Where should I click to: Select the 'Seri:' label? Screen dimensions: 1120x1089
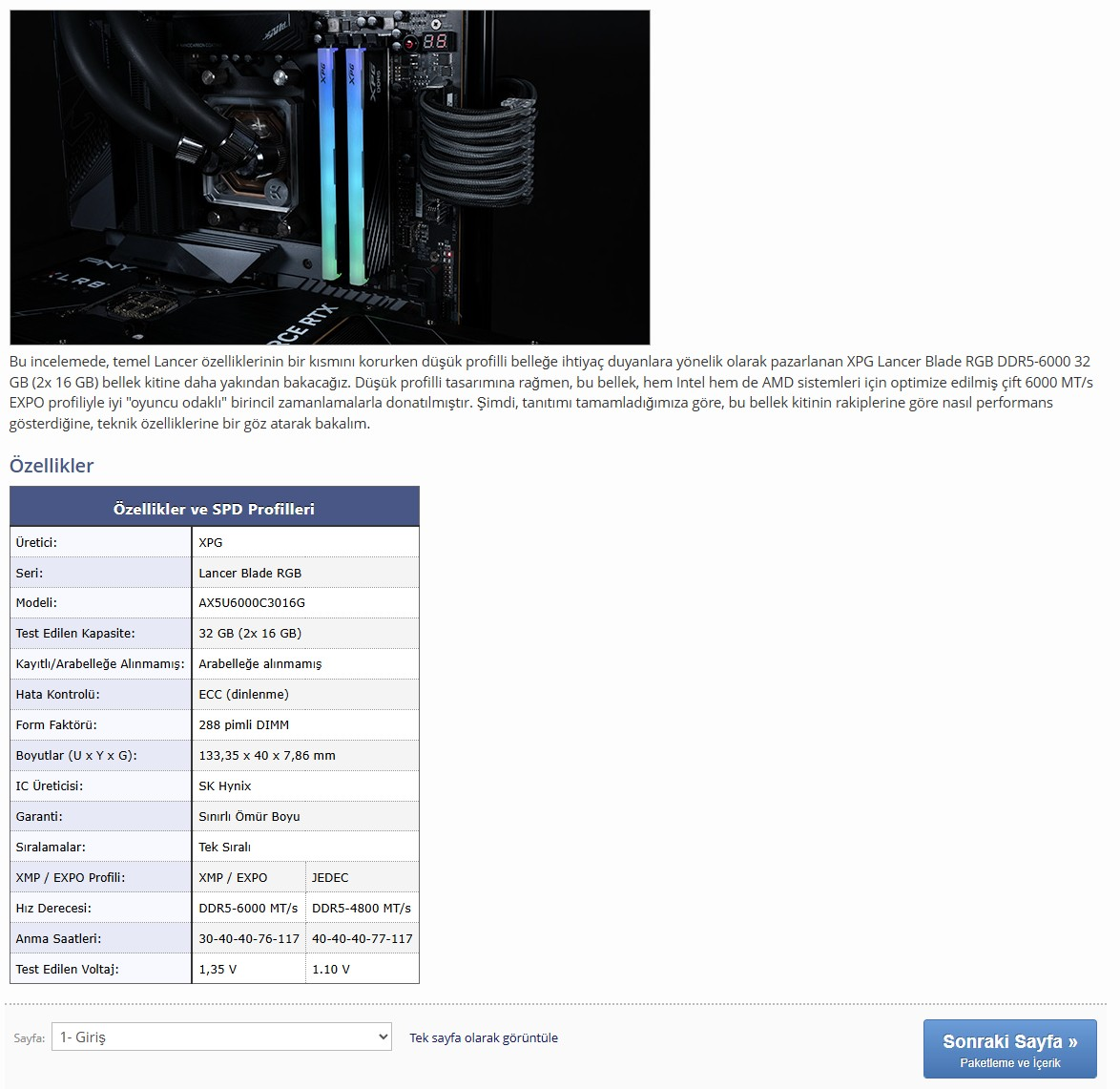coord(30,573)
